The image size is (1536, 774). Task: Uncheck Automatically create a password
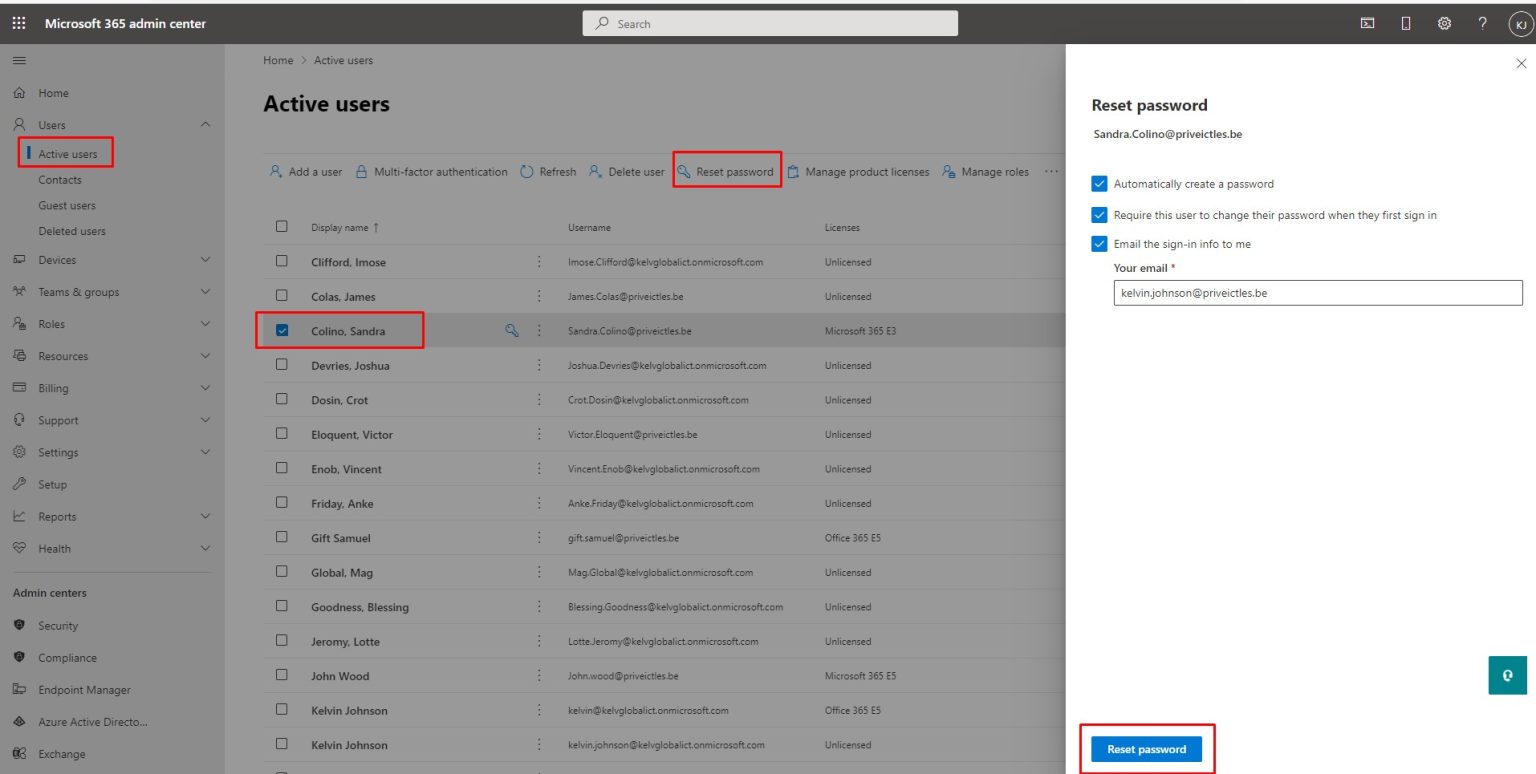point(1100,184)
